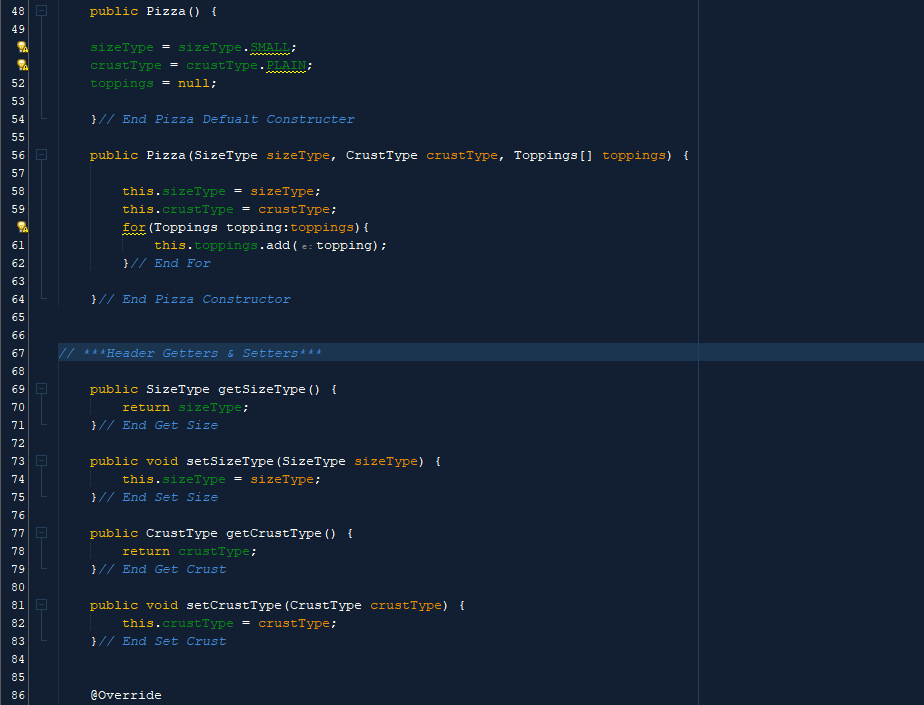Image resolution: width=924 pixels, height=705 pixels.
Task: Click the '// End For' comment
Action: (170, 263)
